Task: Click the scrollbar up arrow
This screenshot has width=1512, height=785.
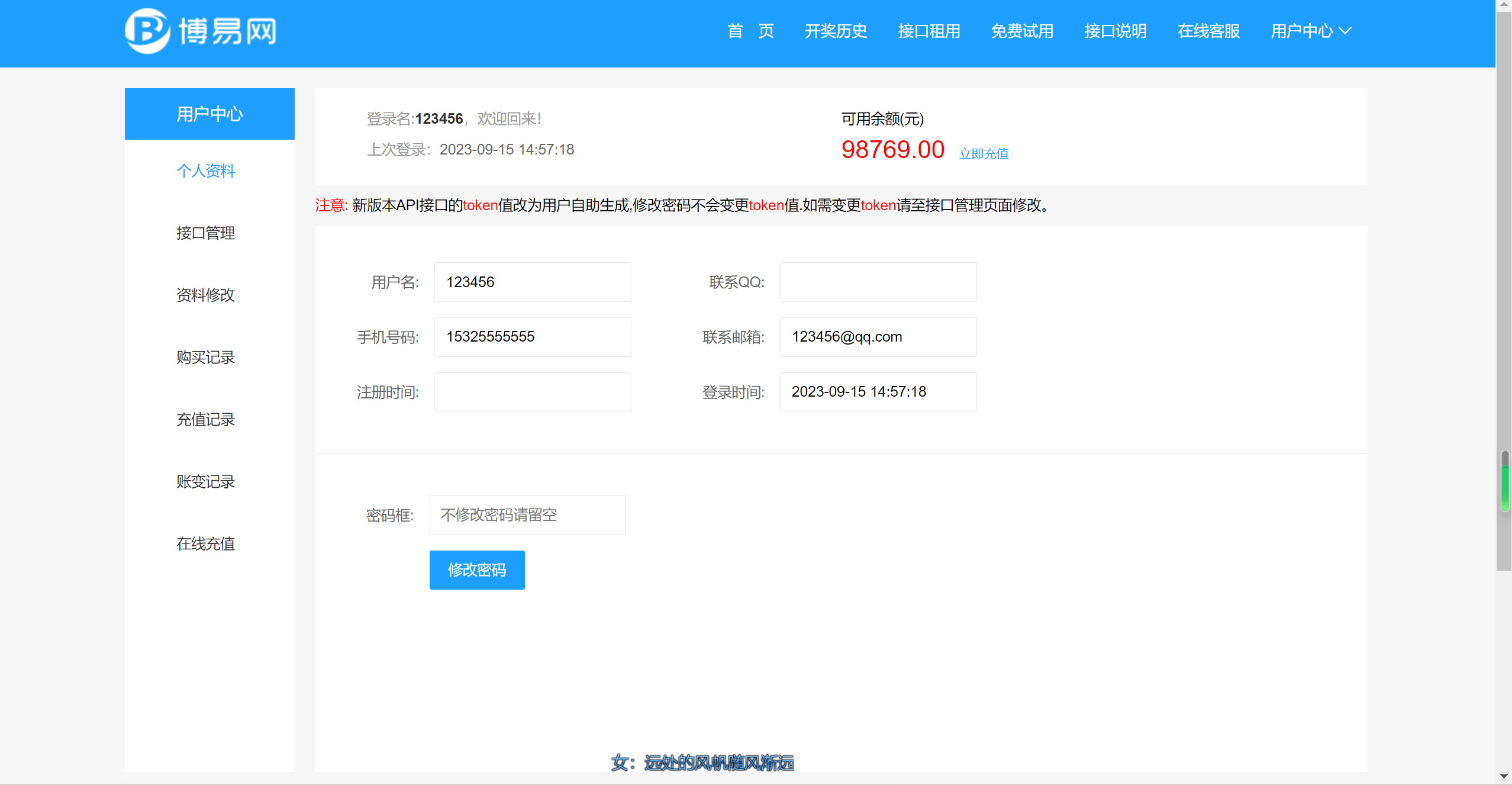Action: (1504, 5)
